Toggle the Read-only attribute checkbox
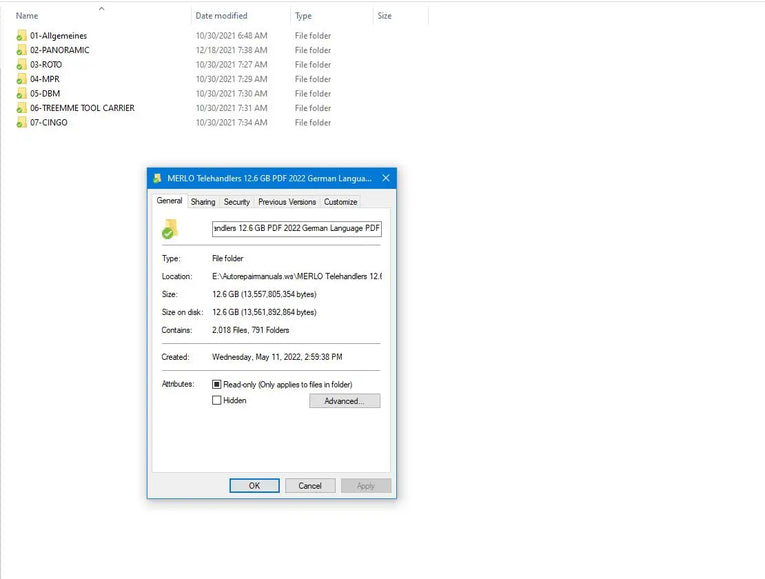The width and height of the screenshot is (765, 579). coord(217,384)
